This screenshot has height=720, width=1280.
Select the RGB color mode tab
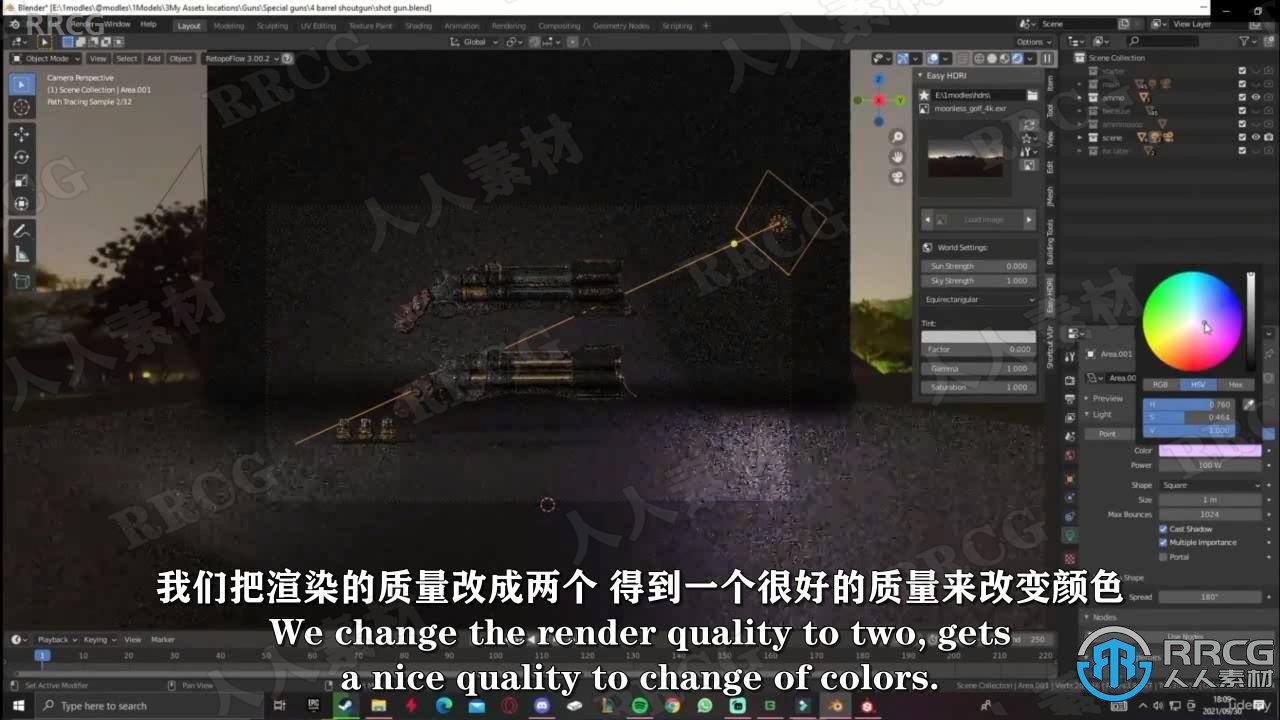pyautogui.click(x=1161, y=384)
